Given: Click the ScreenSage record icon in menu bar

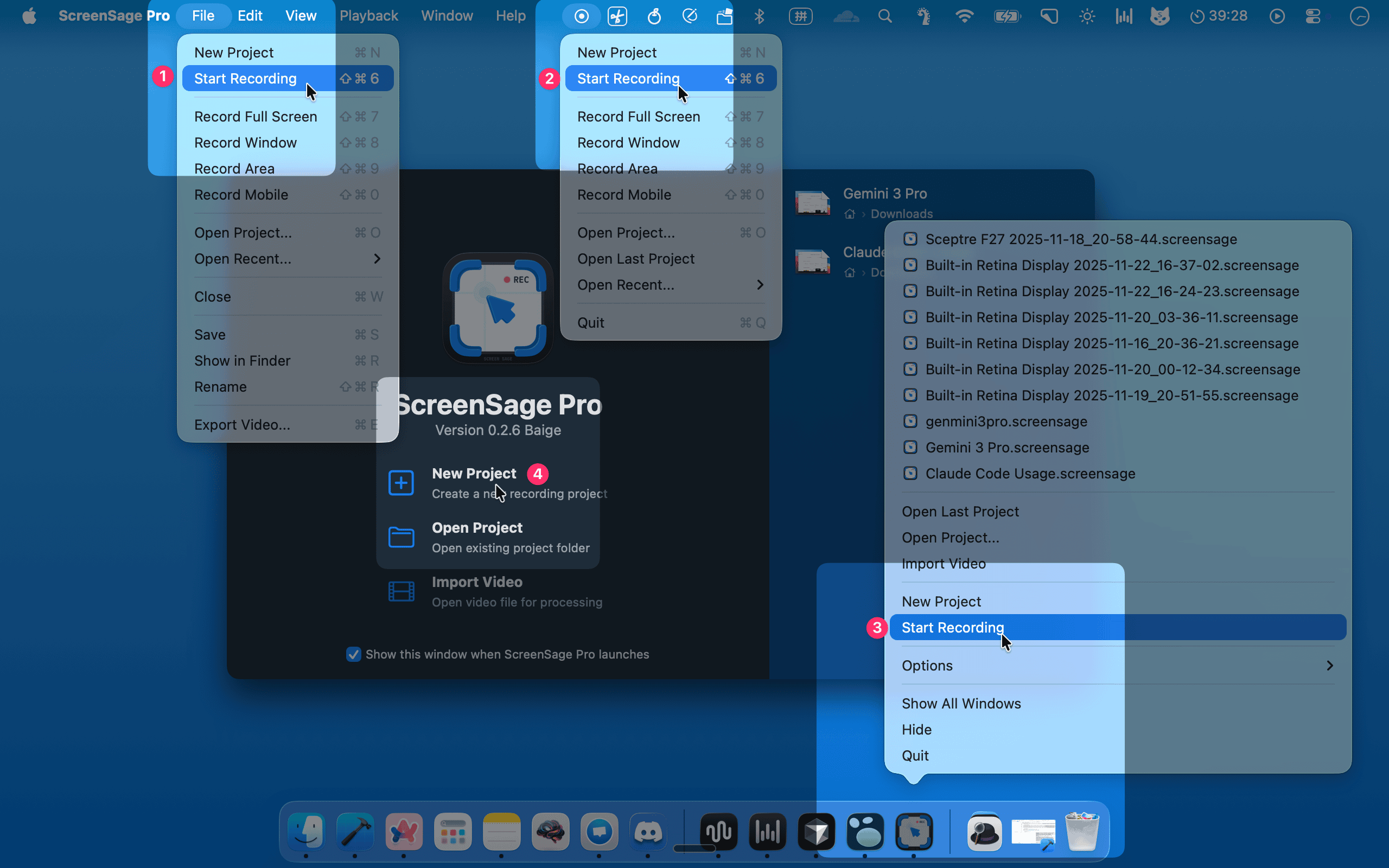Looking at the screenshot, I should coord(582,16).
